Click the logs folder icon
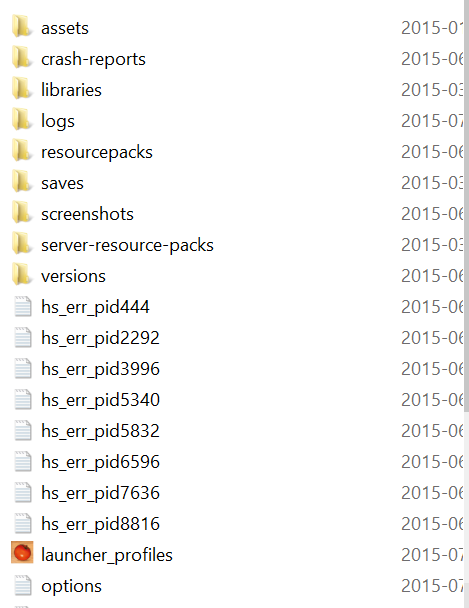 (x=22, y=119)
